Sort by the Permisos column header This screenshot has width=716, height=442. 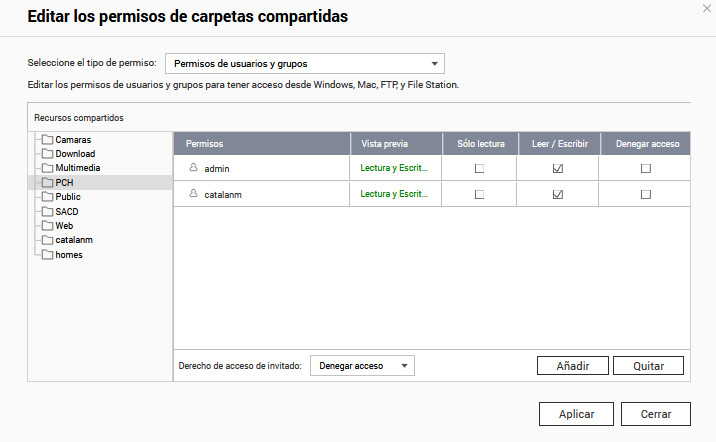click(x=260, y=144)
